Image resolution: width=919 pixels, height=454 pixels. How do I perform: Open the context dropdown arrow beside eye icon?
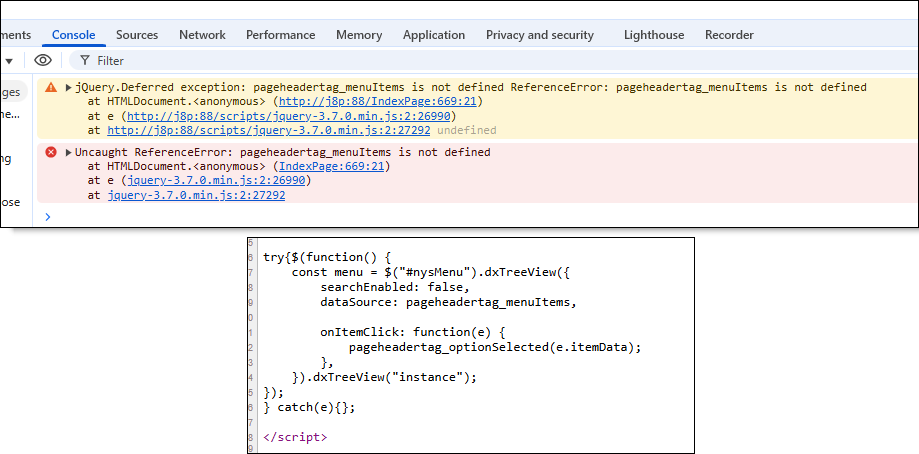(x=9, y=61)
